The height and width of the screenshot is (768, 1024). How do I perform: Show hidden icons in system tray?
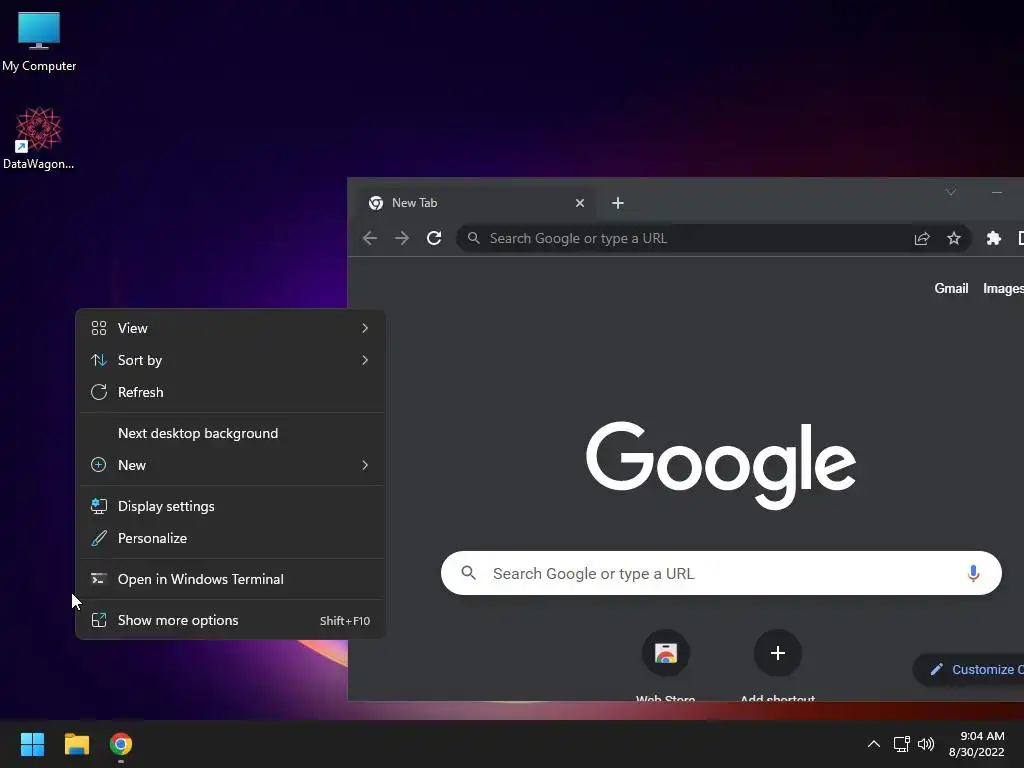point(873,744)
